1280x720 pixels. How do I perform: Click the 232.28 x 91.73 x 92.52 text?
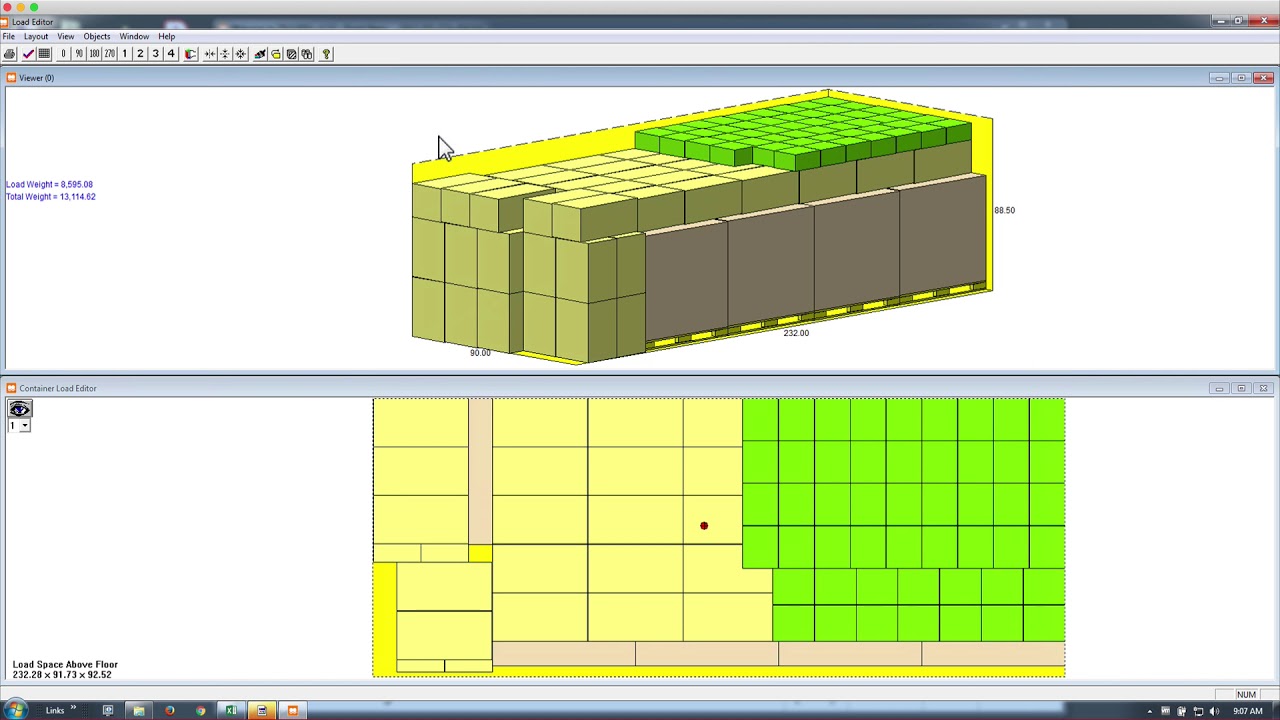pyautogui.click(x=62, y=675)
